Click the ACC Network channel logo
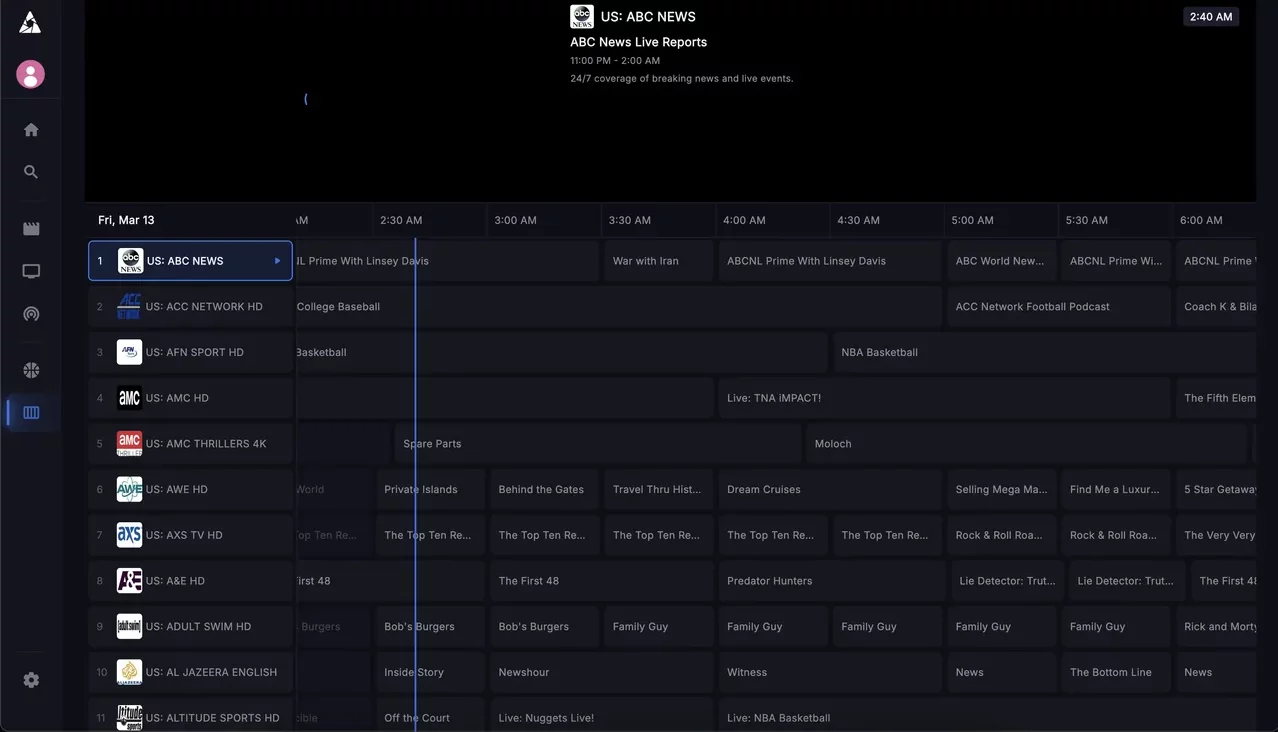1278x732 pixels. click(x=129, y=307)
